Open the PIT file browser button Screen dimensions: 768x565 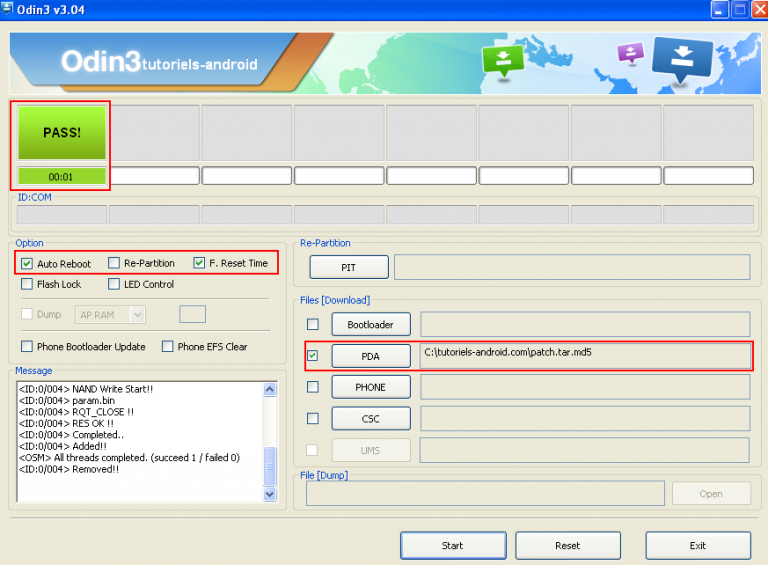coord(349,267)
